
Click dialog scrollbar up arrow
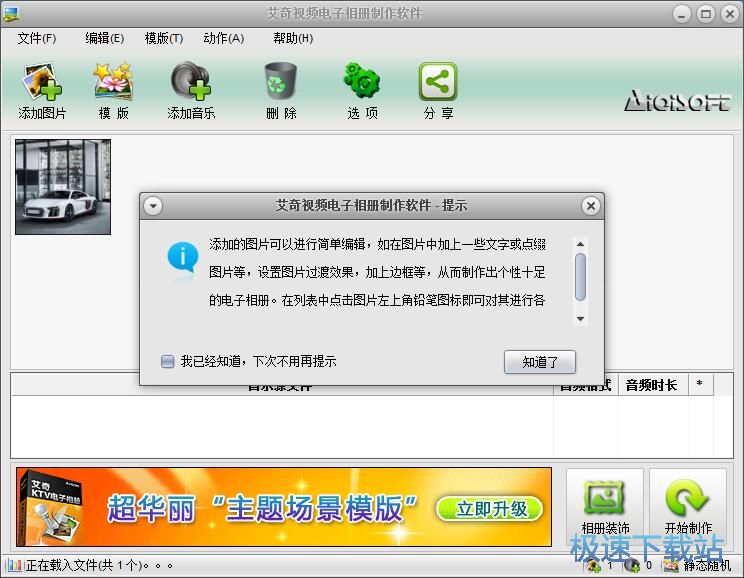(x=580, y=244)
